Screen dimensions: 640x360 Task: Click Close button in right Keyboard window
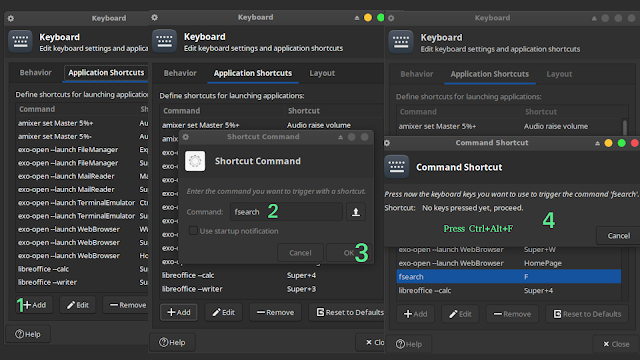[616, 344]
